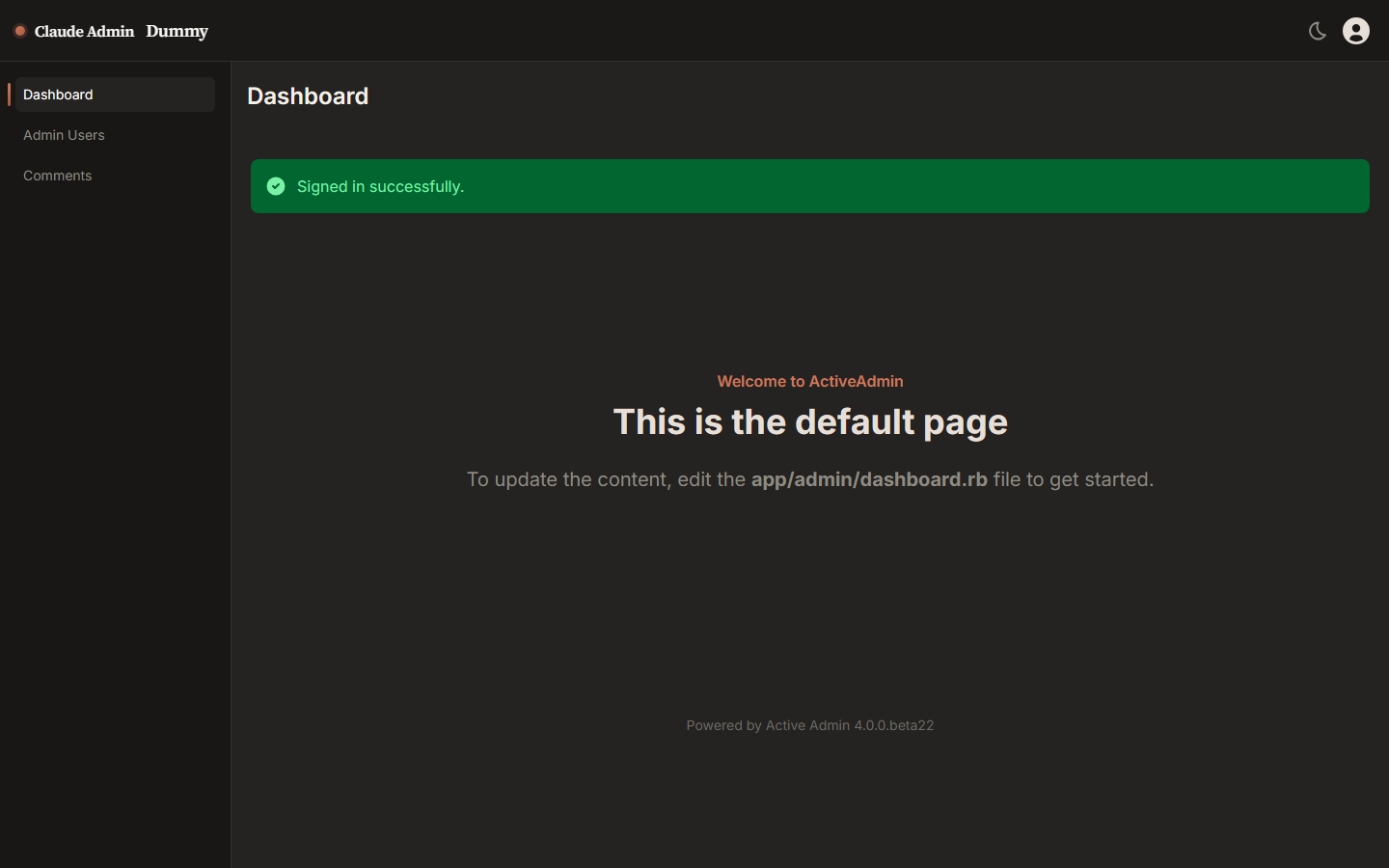Image resolution: width=1389 pixels, height=868 pixels.
Task: Click the 'Welcome to ActiveAdmin' text
Action: pyautogui.click(x=810, y=381)
